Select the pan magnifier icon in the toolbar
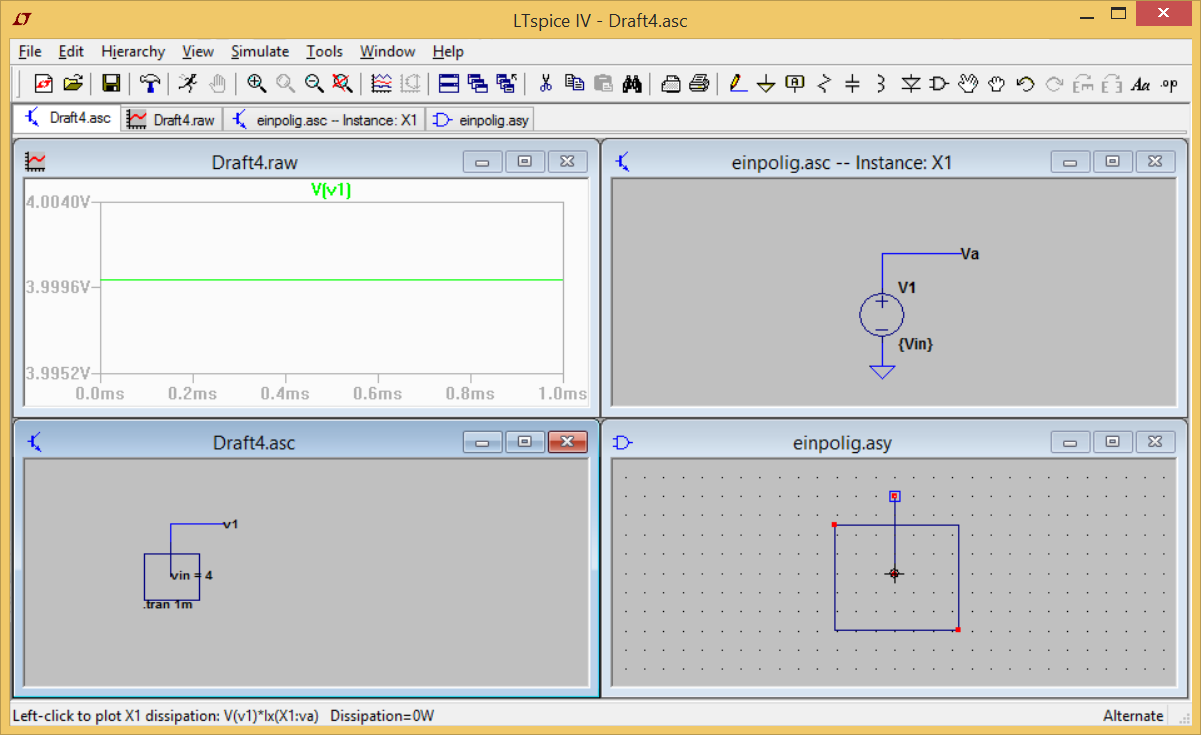This screenshot has width=1201, height=735. (x=285, y=84)
